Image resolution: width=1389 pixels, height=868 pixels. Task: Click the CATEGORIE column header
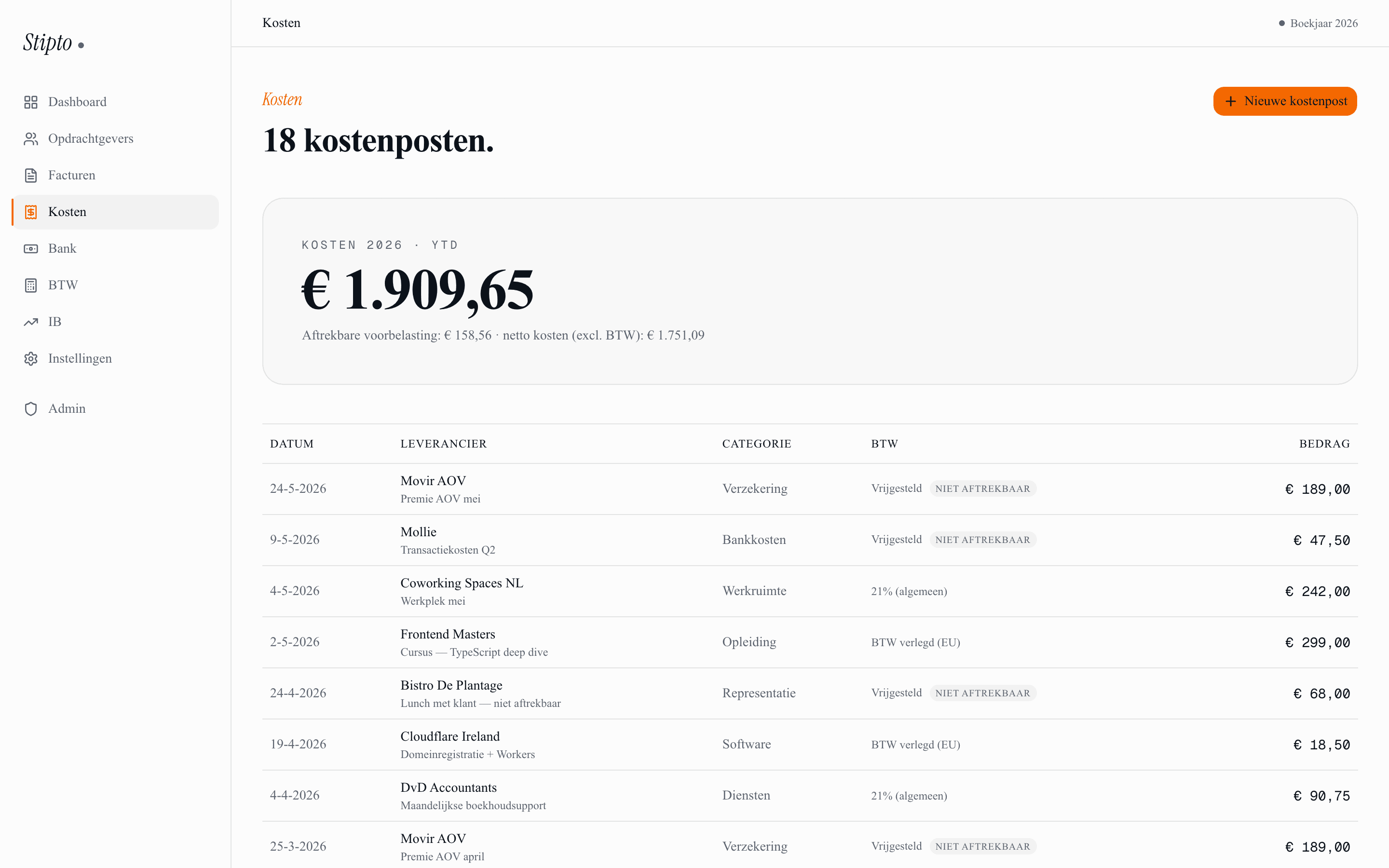point(757,444)
